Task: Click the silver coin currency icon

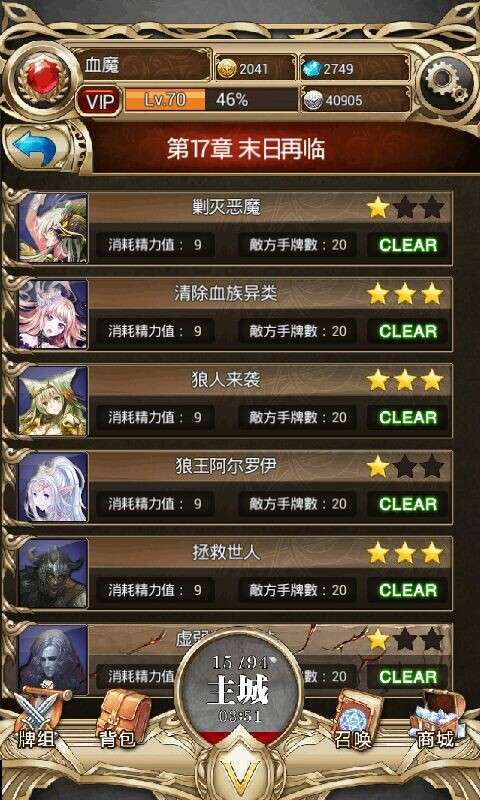Action: coord(313,101)
